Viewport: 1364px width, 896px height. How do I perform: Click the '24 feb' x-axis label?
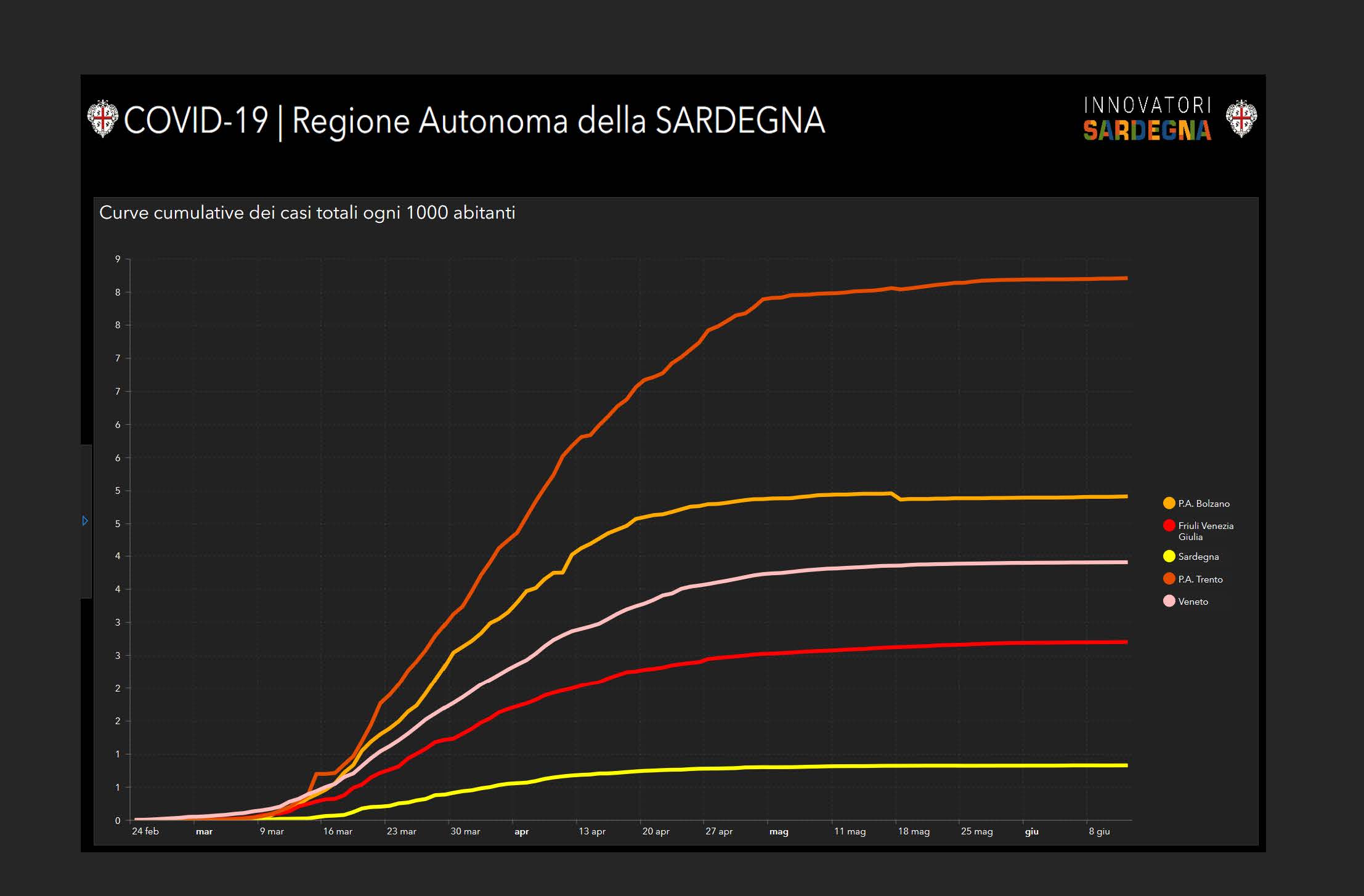145,831
